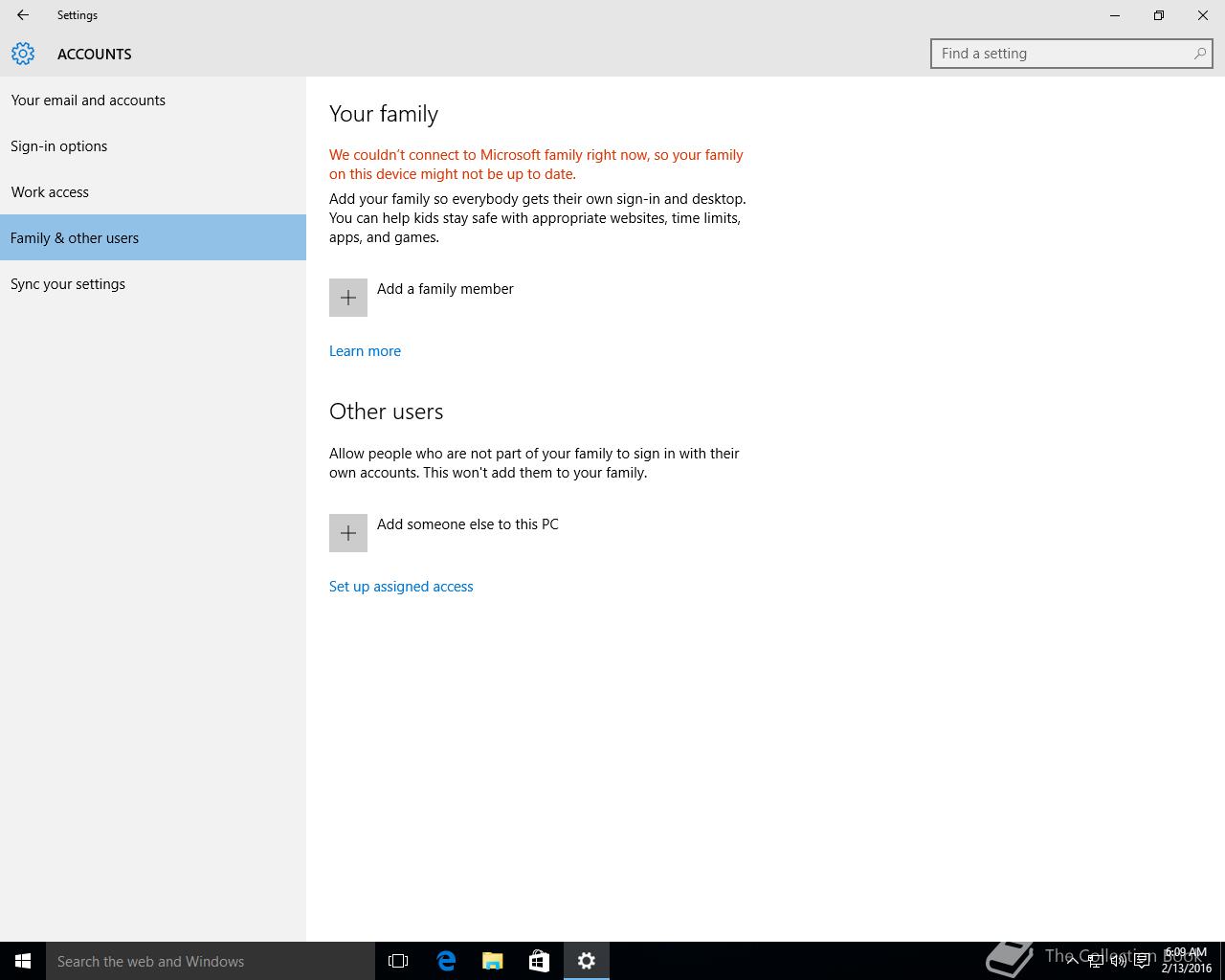Click Add someone else to this PC
The height and width of the screenshot is (980, 1225).
tap(468, 524)
